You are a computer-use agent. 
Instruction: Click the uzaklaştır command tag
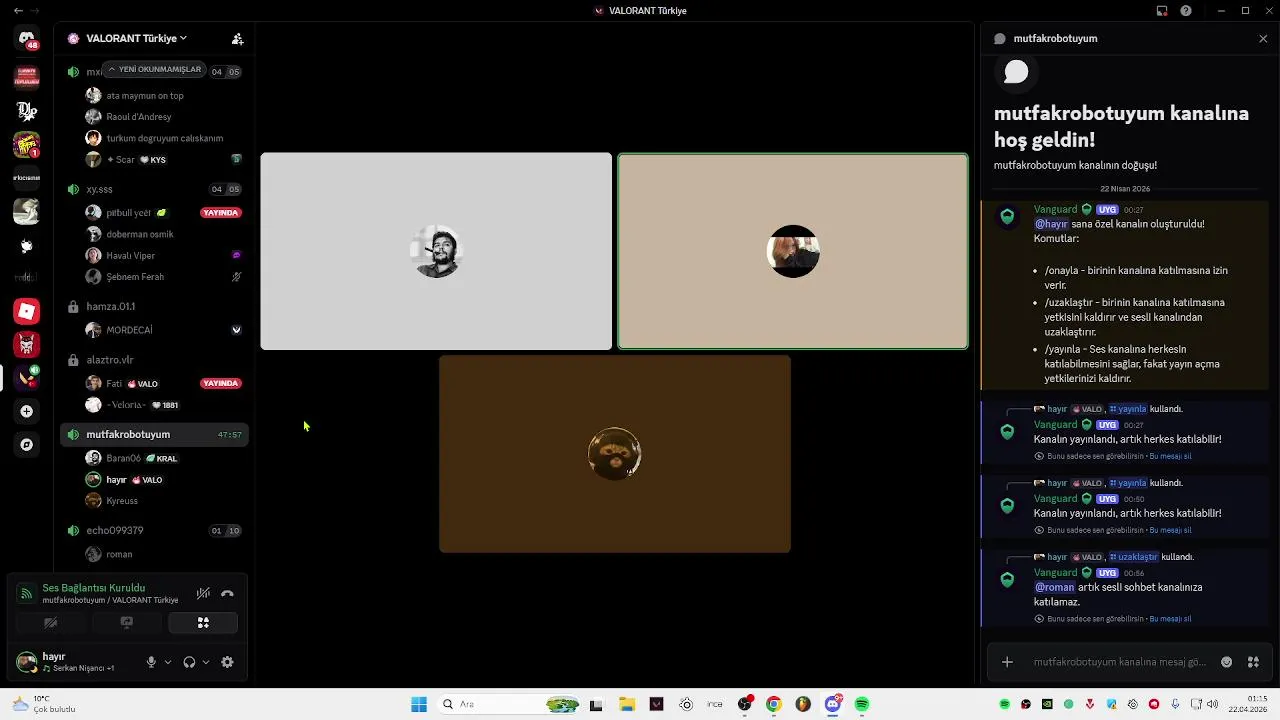pos(1133,557)
